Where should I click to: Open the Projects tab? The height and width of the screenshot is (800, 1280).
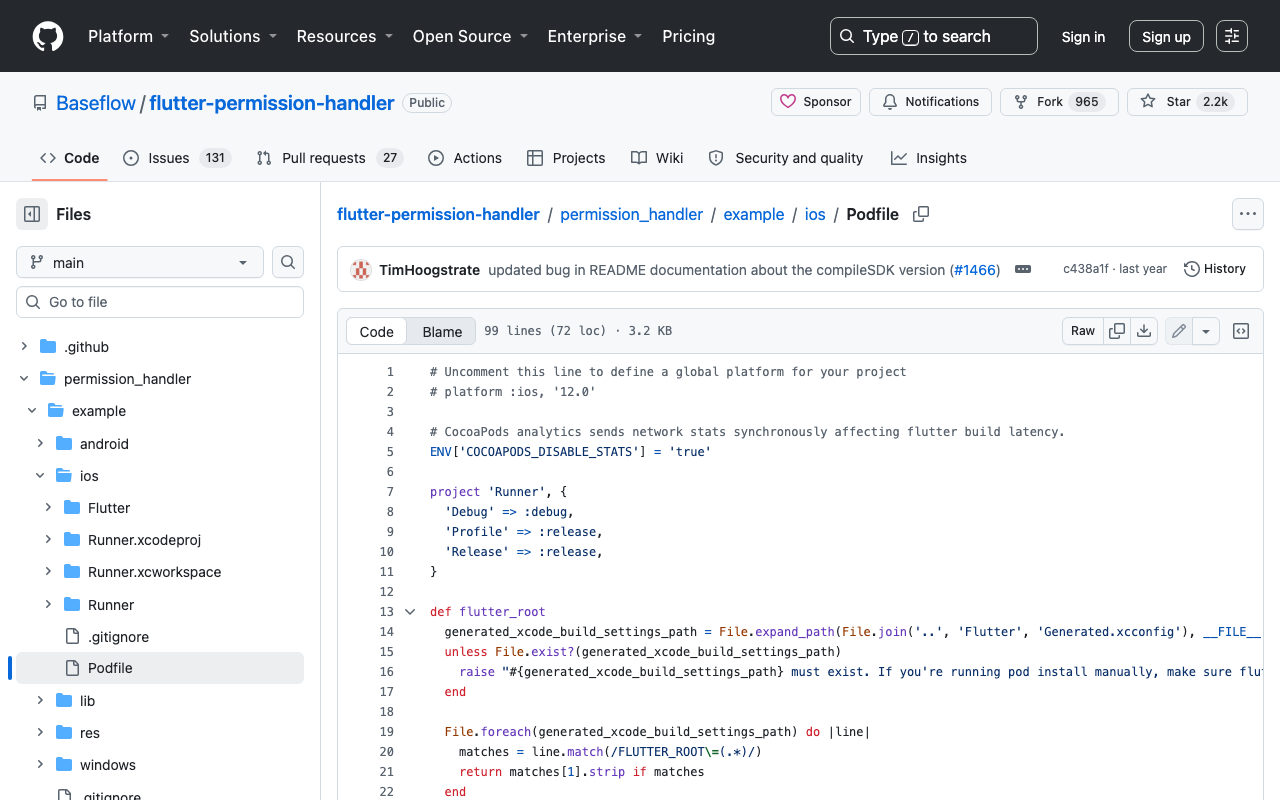click(566, 158)
